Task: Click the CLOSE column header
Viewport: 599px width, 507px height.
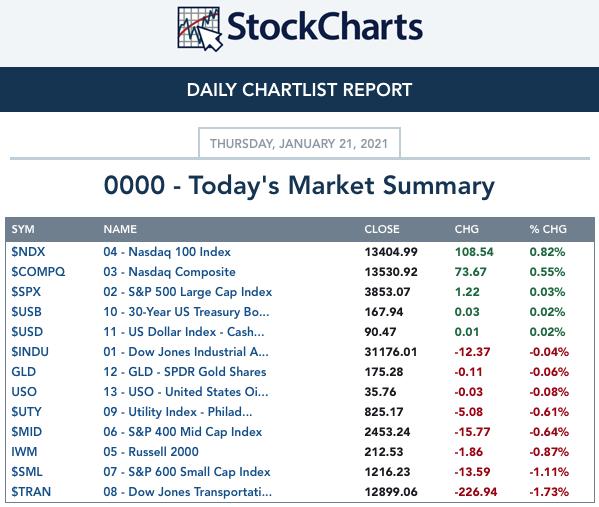Action: 382,229
